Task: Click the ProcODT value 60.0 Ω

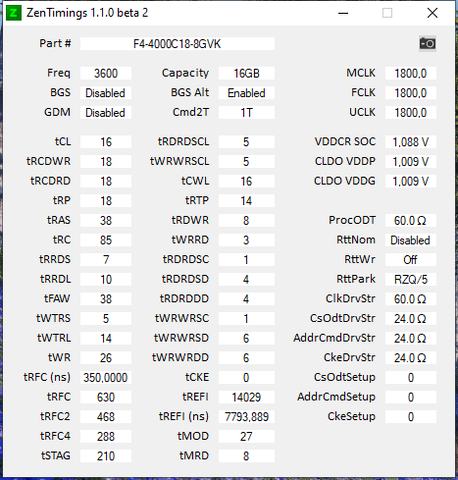Action: pyautogui.click(x=411, y=220)
